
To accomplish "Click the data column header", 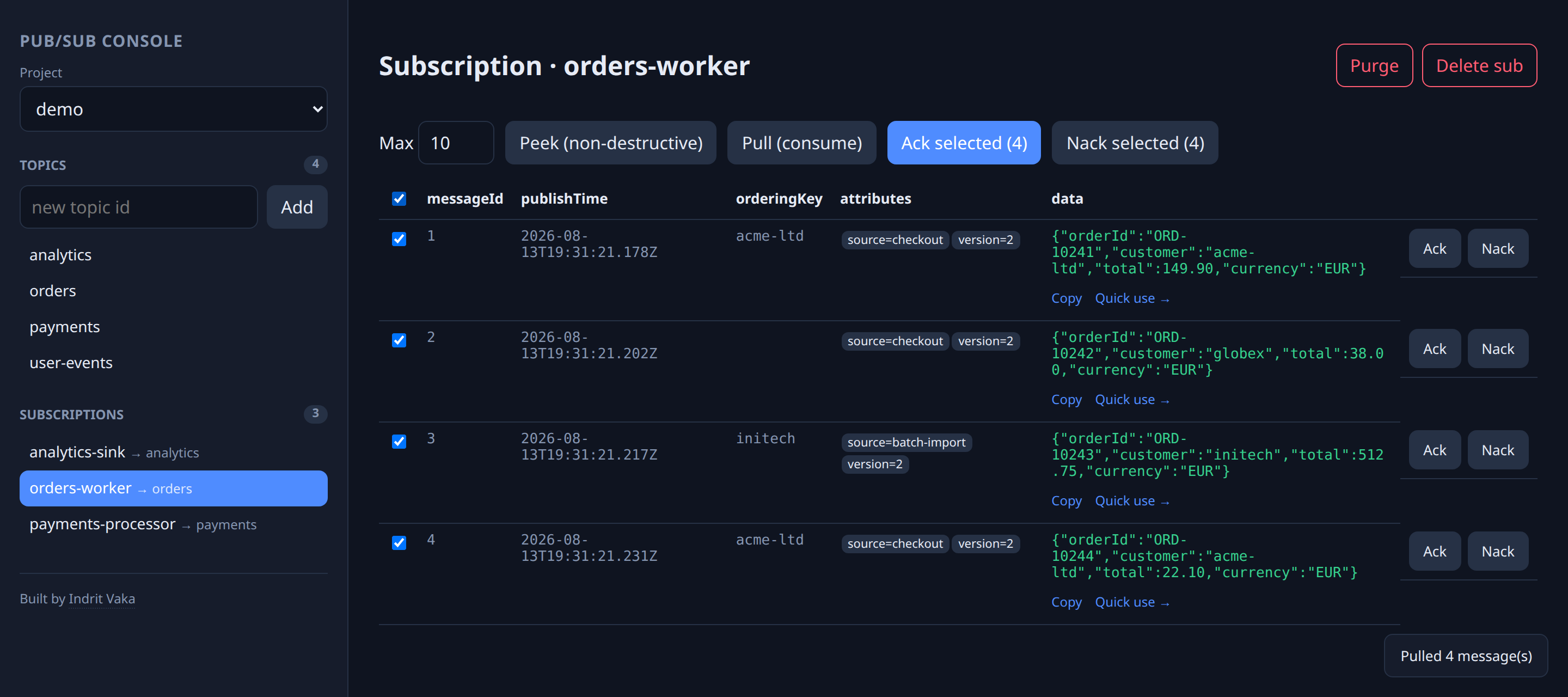I will pyautogui.click(x=1067, y=198).
